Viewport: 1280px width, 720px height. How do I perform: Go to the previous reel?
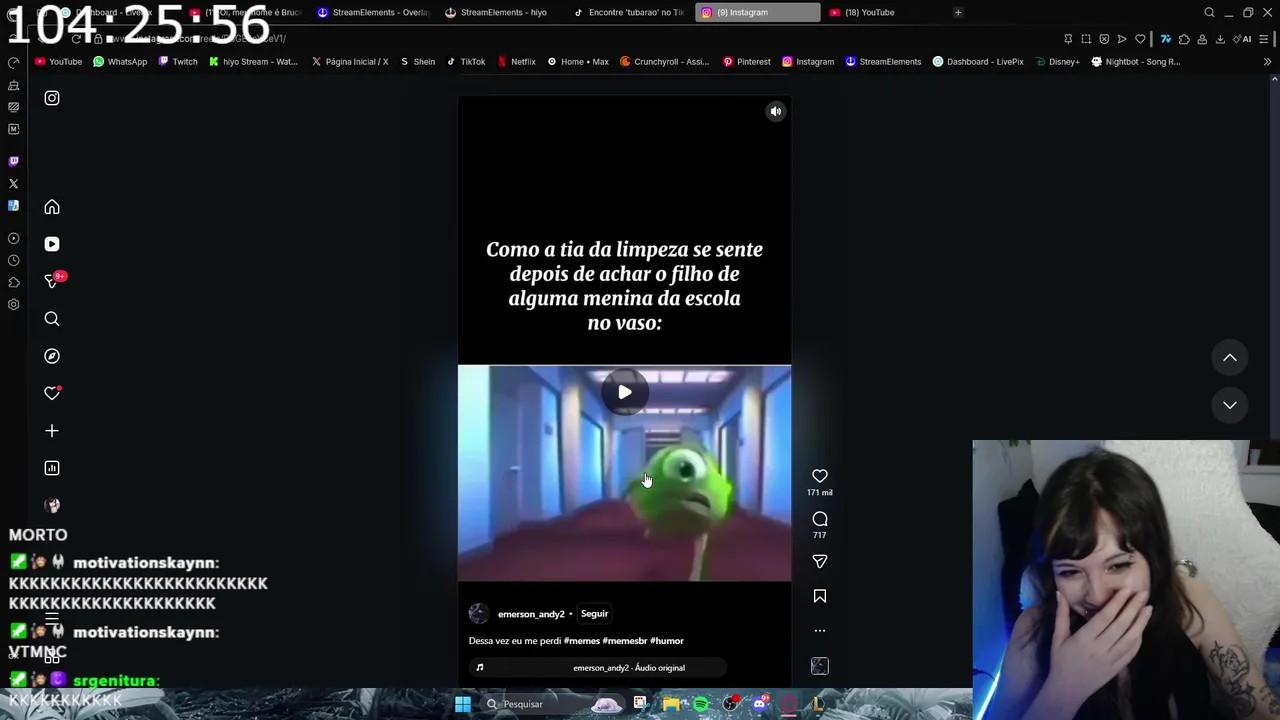[x=1230, y=358]
